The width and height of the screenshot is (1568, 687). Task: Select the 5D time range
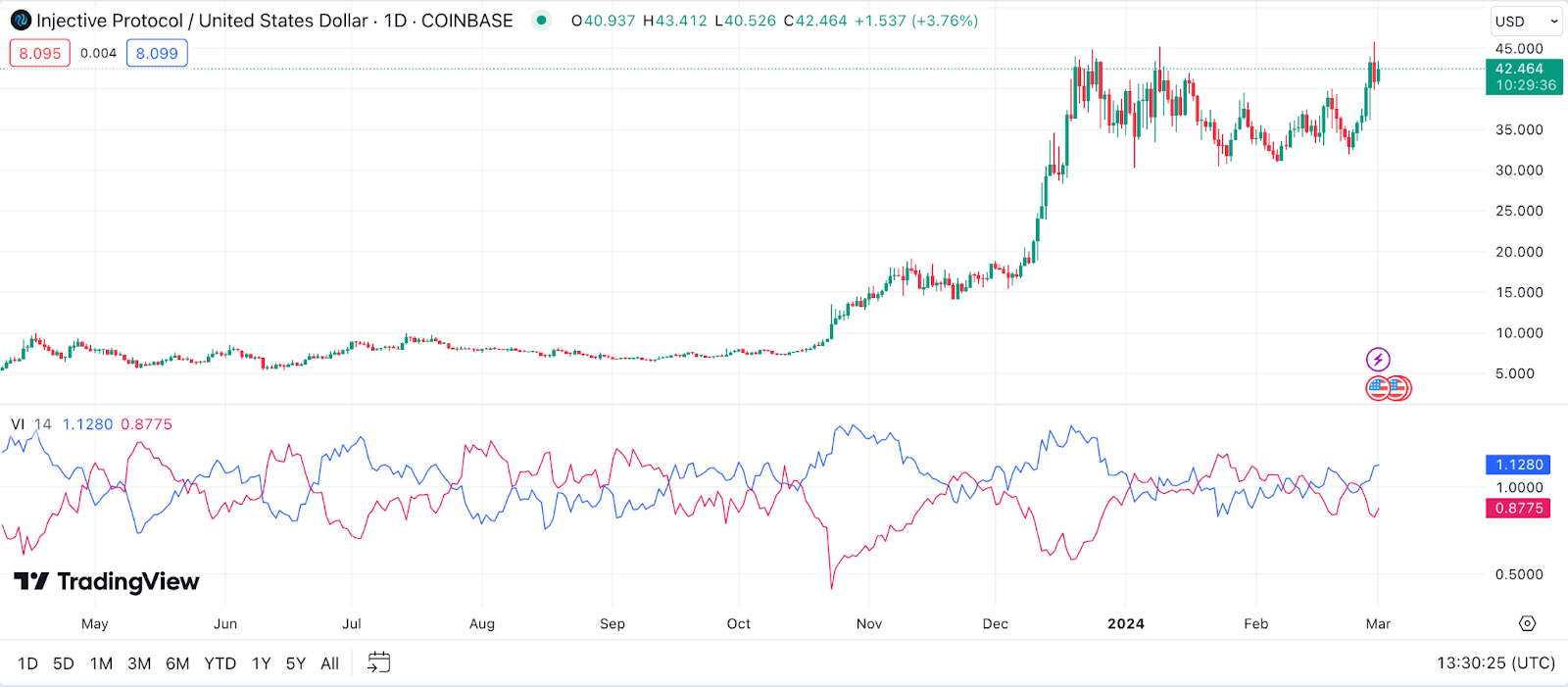pos(64,663)
